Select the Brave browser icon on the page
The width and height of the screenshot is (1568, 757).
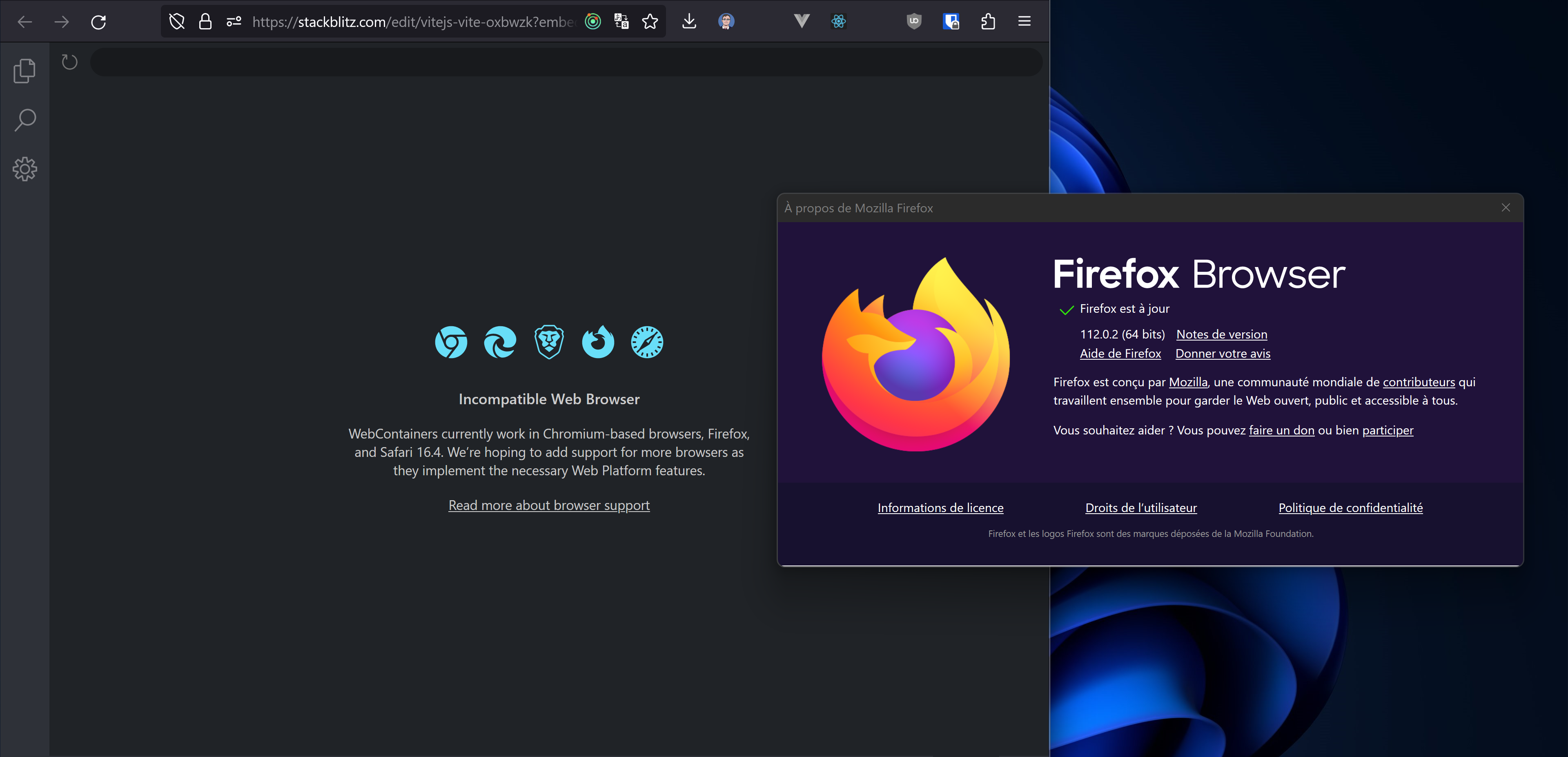click(548, 341)
